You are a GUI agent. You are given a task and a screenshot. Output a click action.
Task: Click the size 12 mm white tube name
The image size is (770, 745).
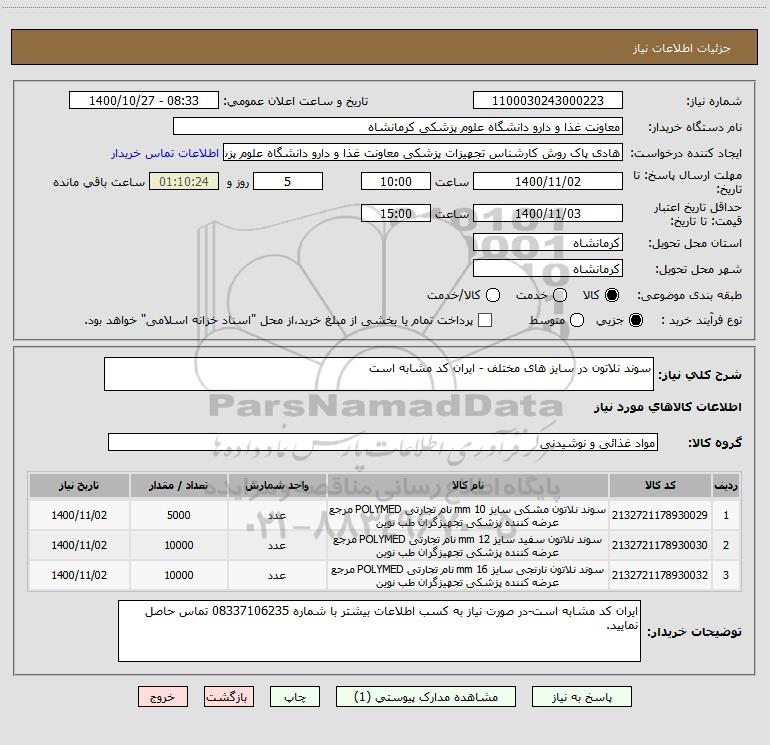[468, 546]
